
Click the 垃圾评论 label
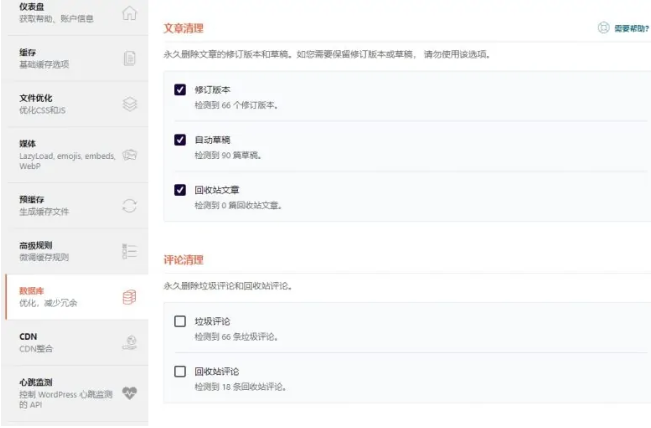[x=212, y=321]
